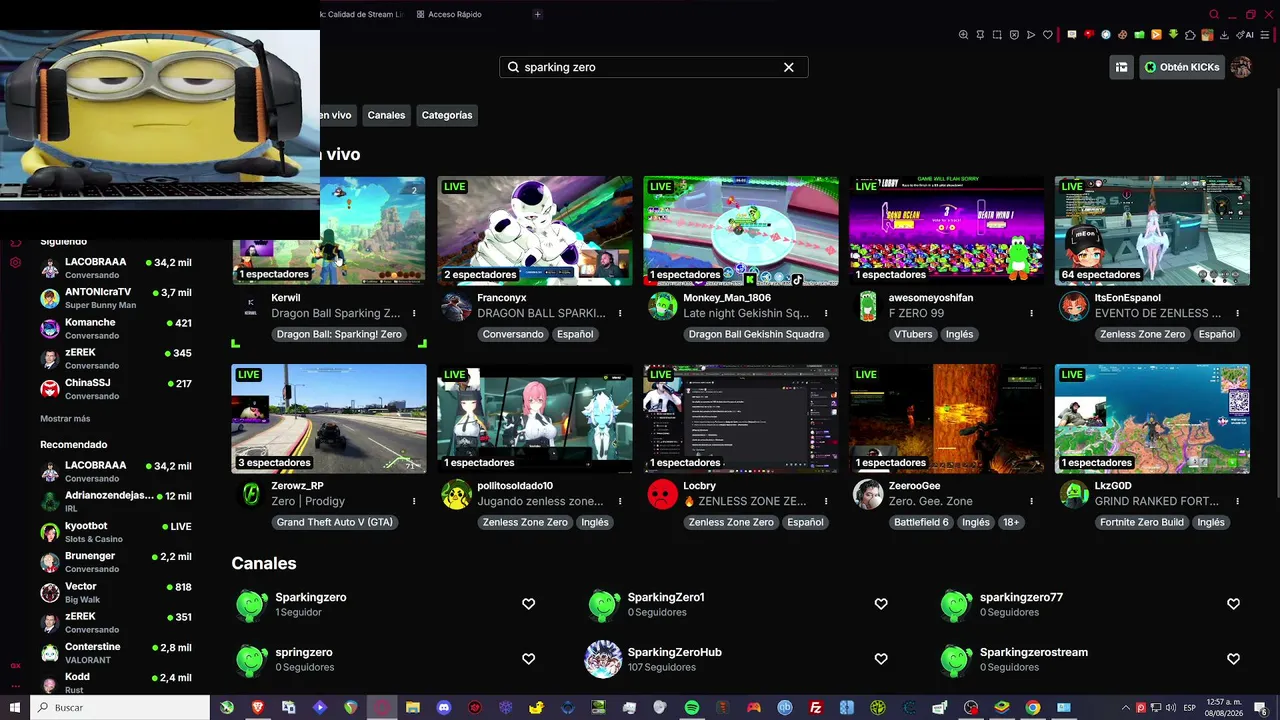Click the ad blocker shield icon
The image size is (1280, 720).
click(x=1014, y=35)
